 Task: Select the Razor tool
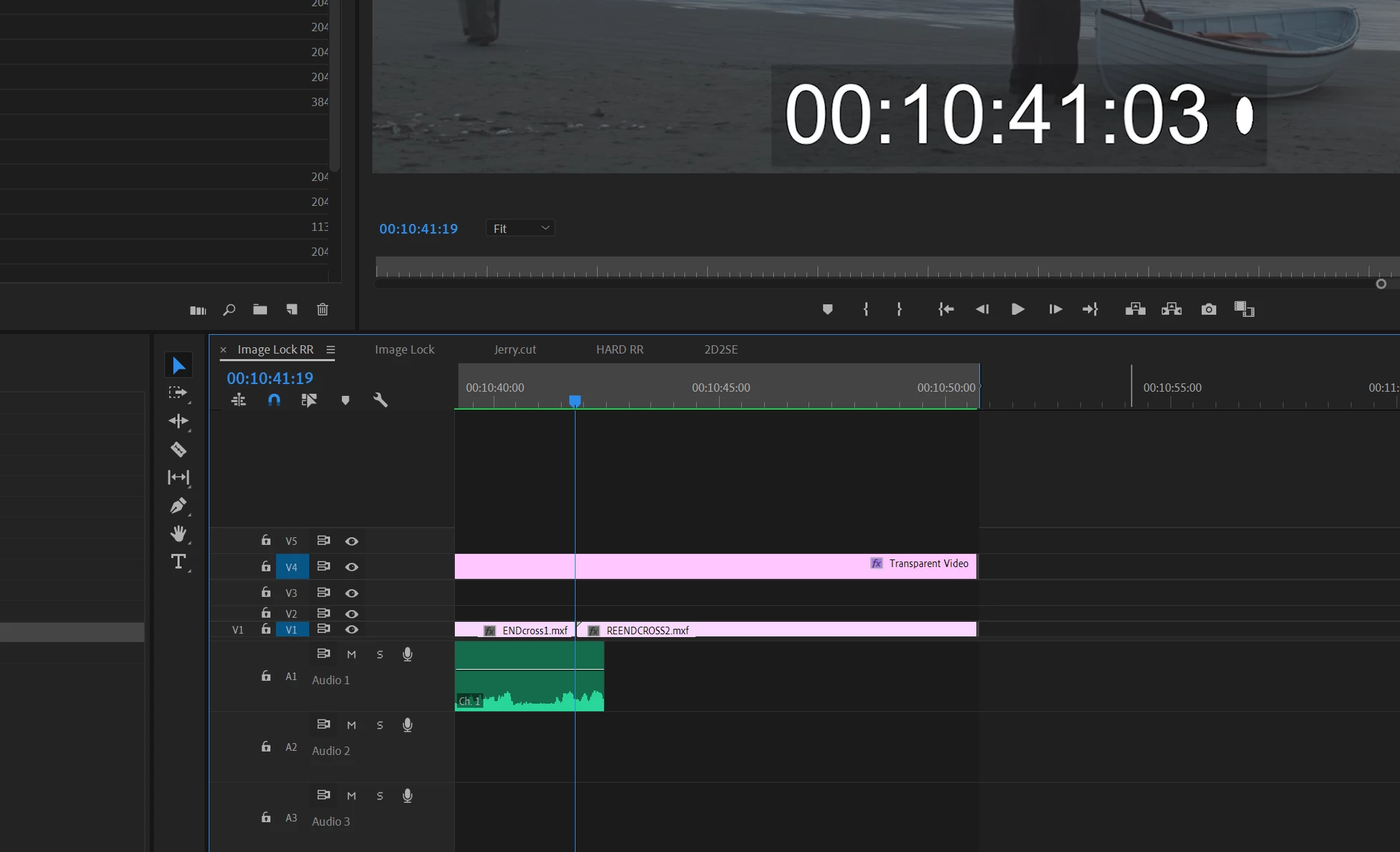click(x=178, y=449)
